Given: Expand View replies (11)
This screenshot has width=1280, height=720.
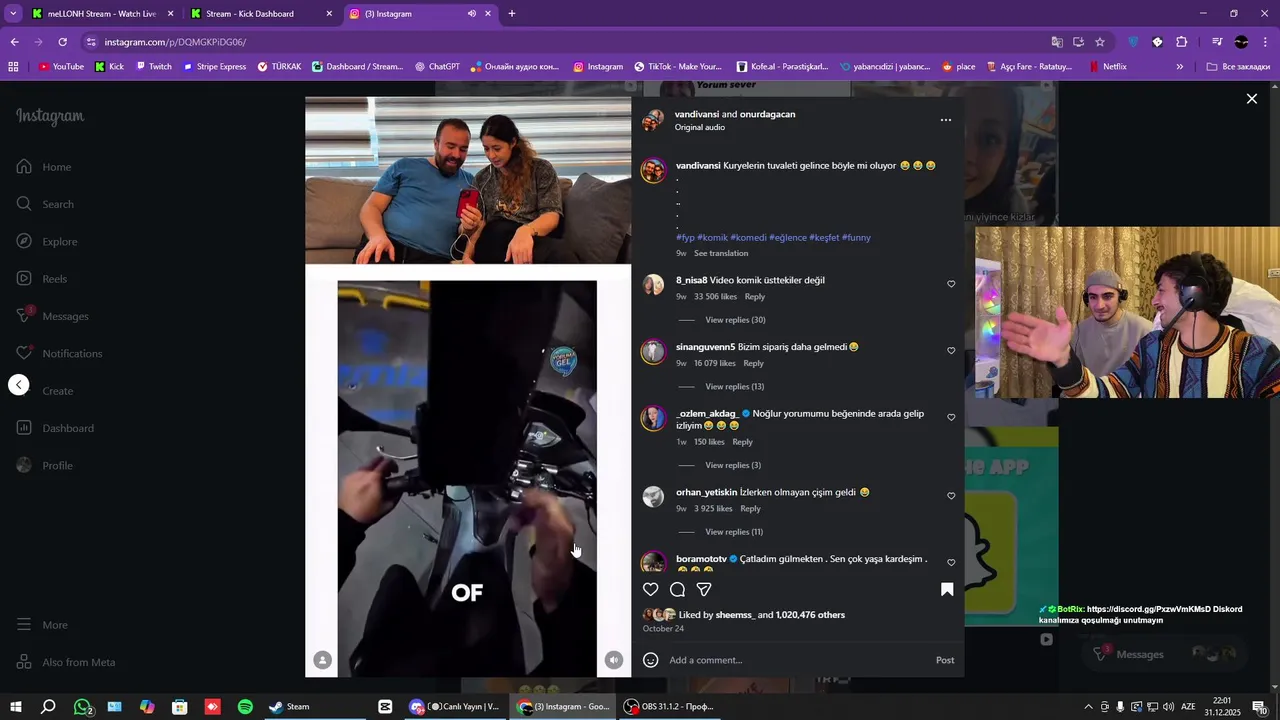Looking at the screenshot, I should click(x=734, y=532).
